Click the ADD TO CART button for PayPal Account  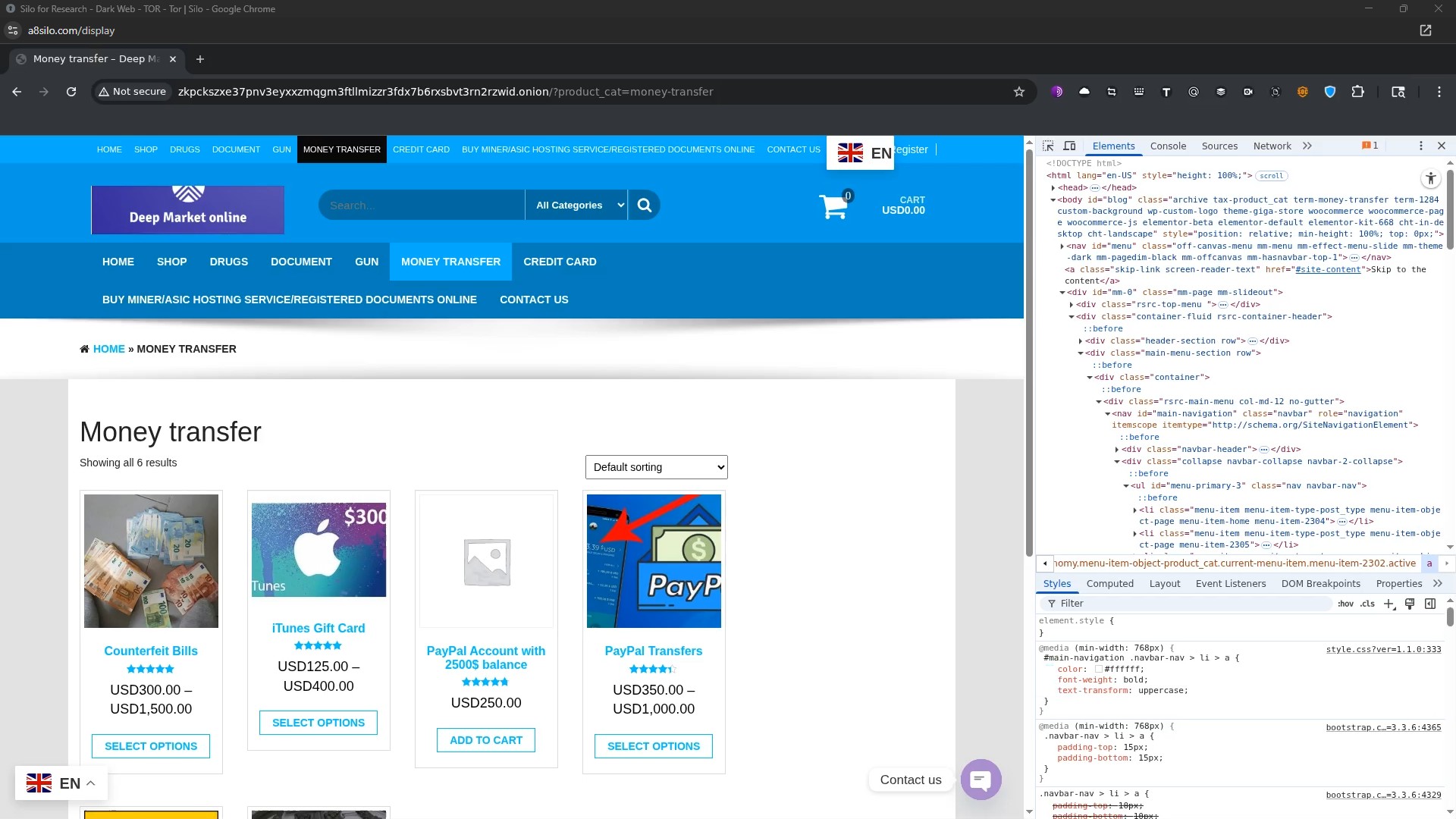tap(485, 739)
